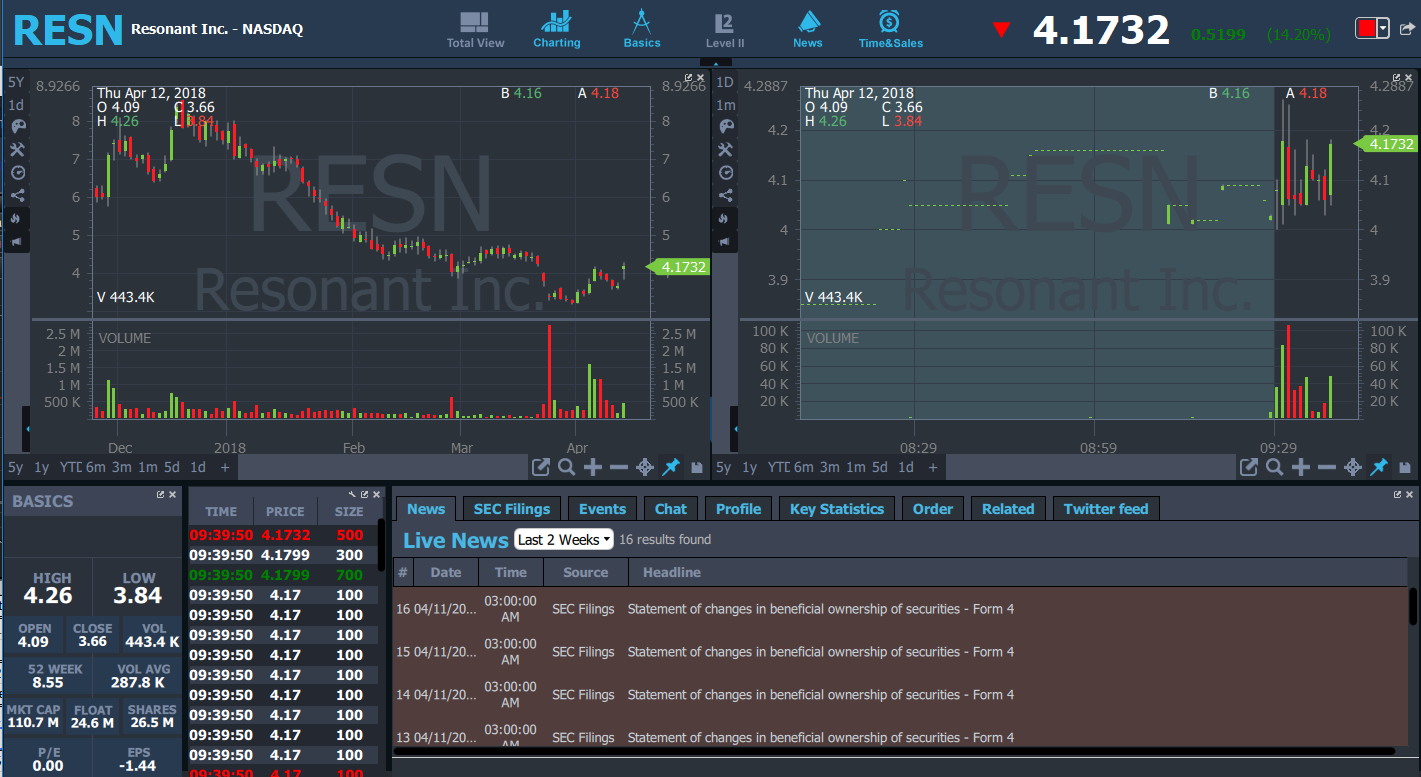Toggle the pin on left chart toolbar
Screen dimensions: 1421x777
click(x=671, y=467)
